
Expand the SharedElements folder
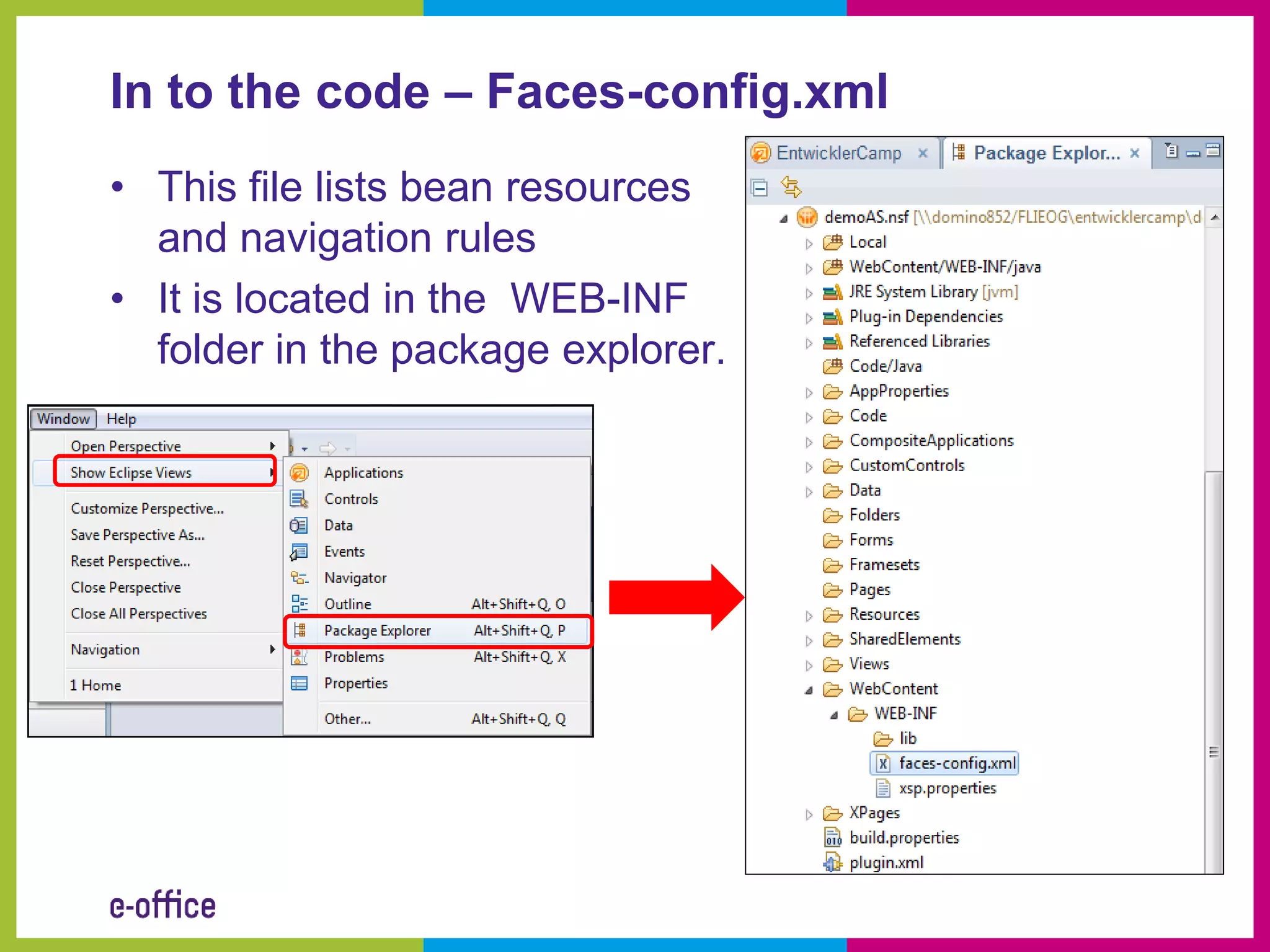[809, 640]
